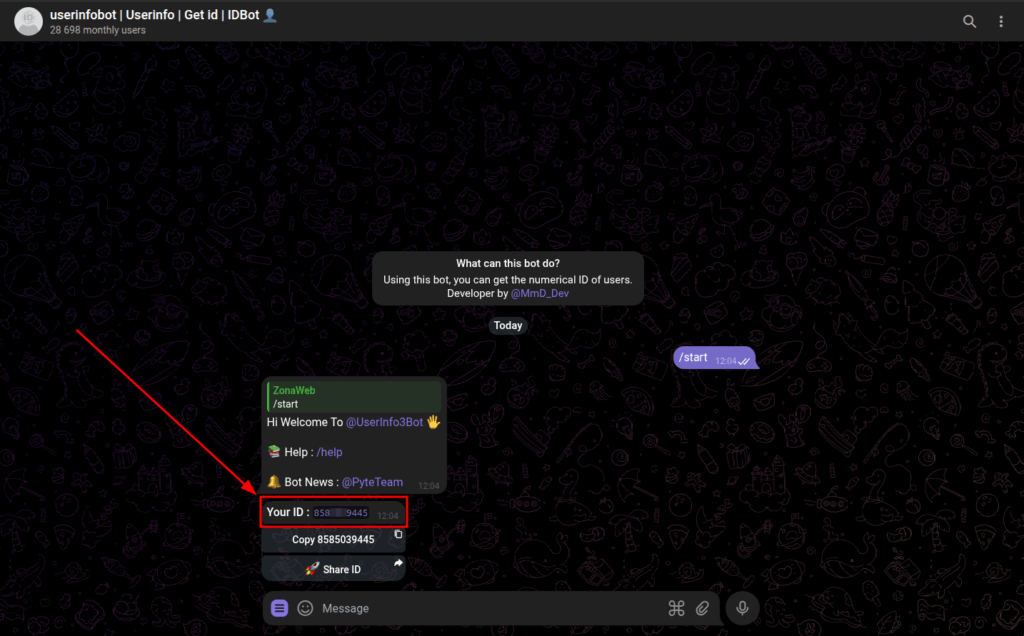The height and width of the screenshot is (636, 1024).
Task: Click the /help command link
Action: click(329, 452)
